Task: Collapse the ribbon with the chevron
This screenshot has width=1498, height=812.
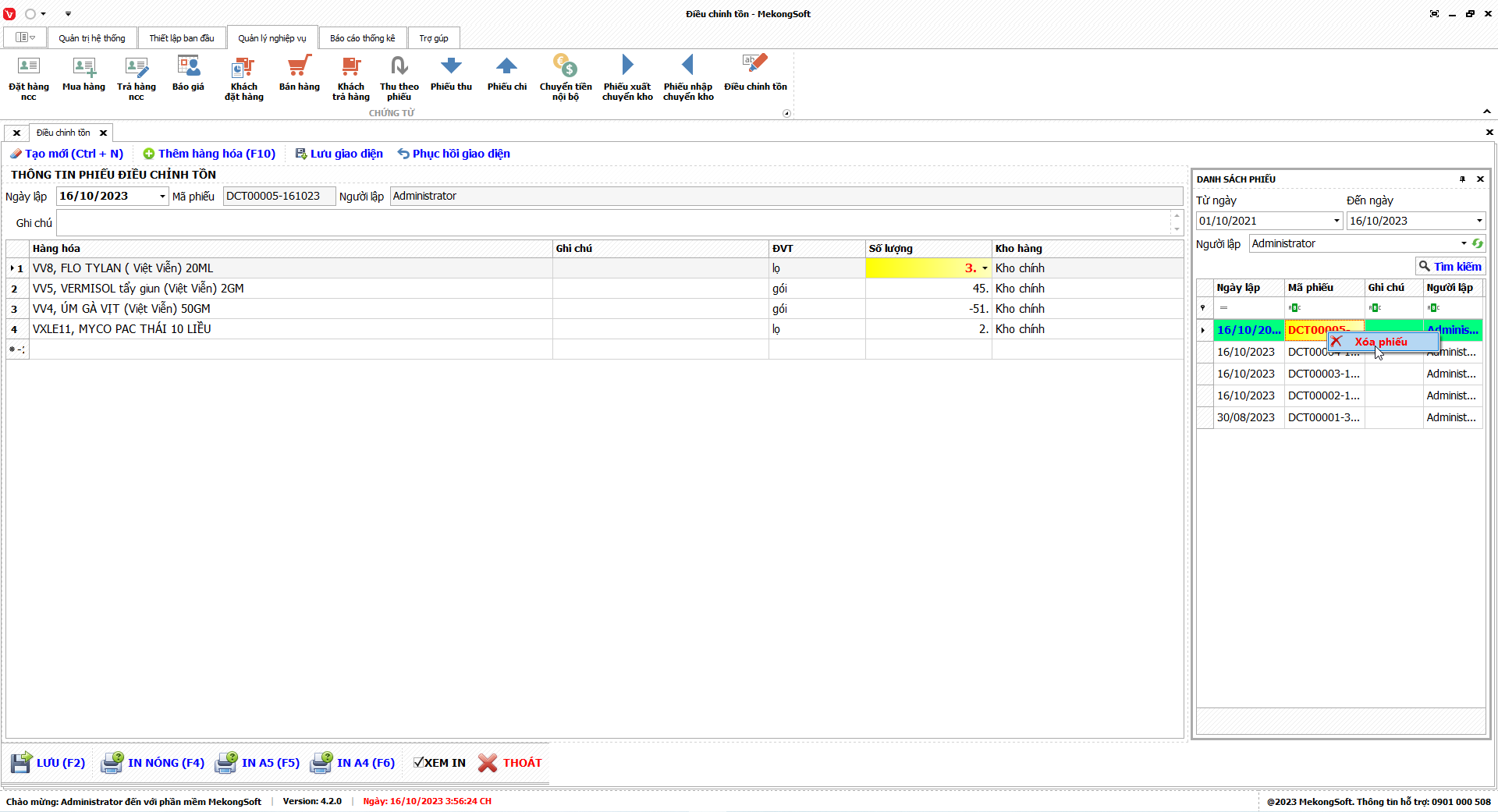Action: [1487, 112]
